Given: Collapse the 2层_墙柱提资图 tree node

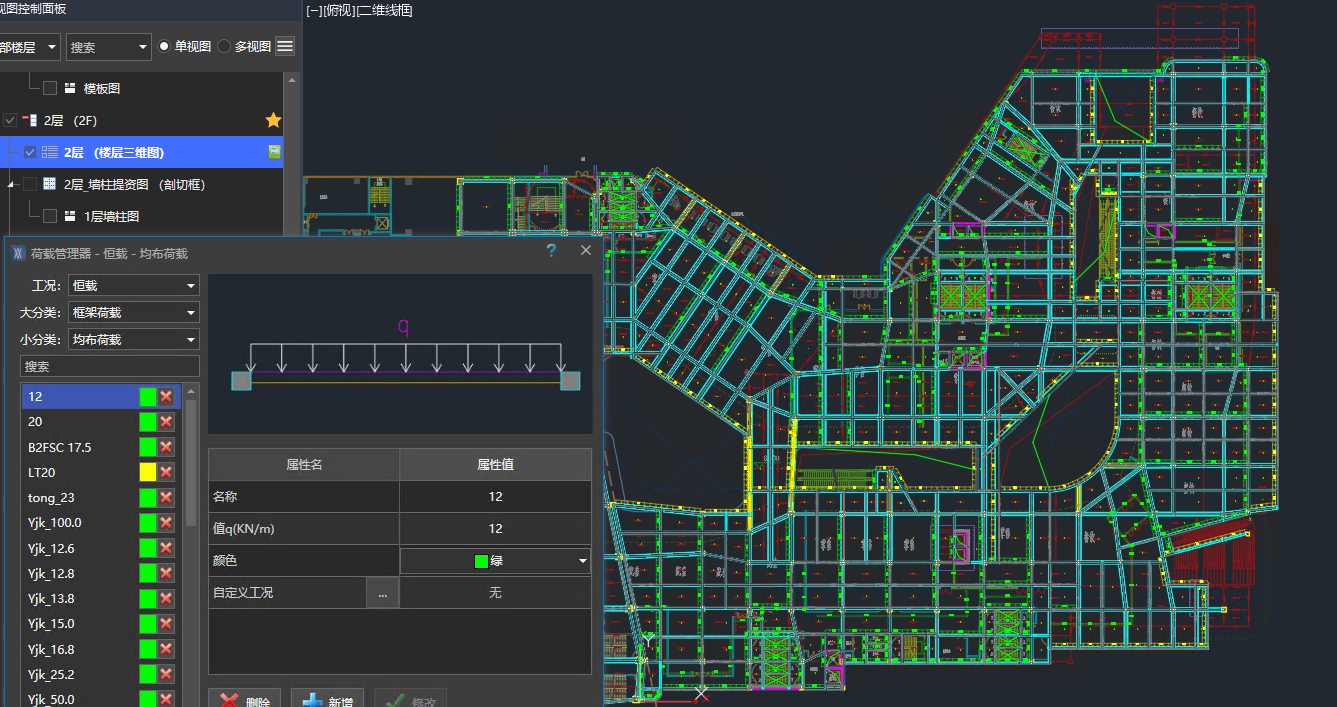Looking at the screenshot, I should click(12, 185).
